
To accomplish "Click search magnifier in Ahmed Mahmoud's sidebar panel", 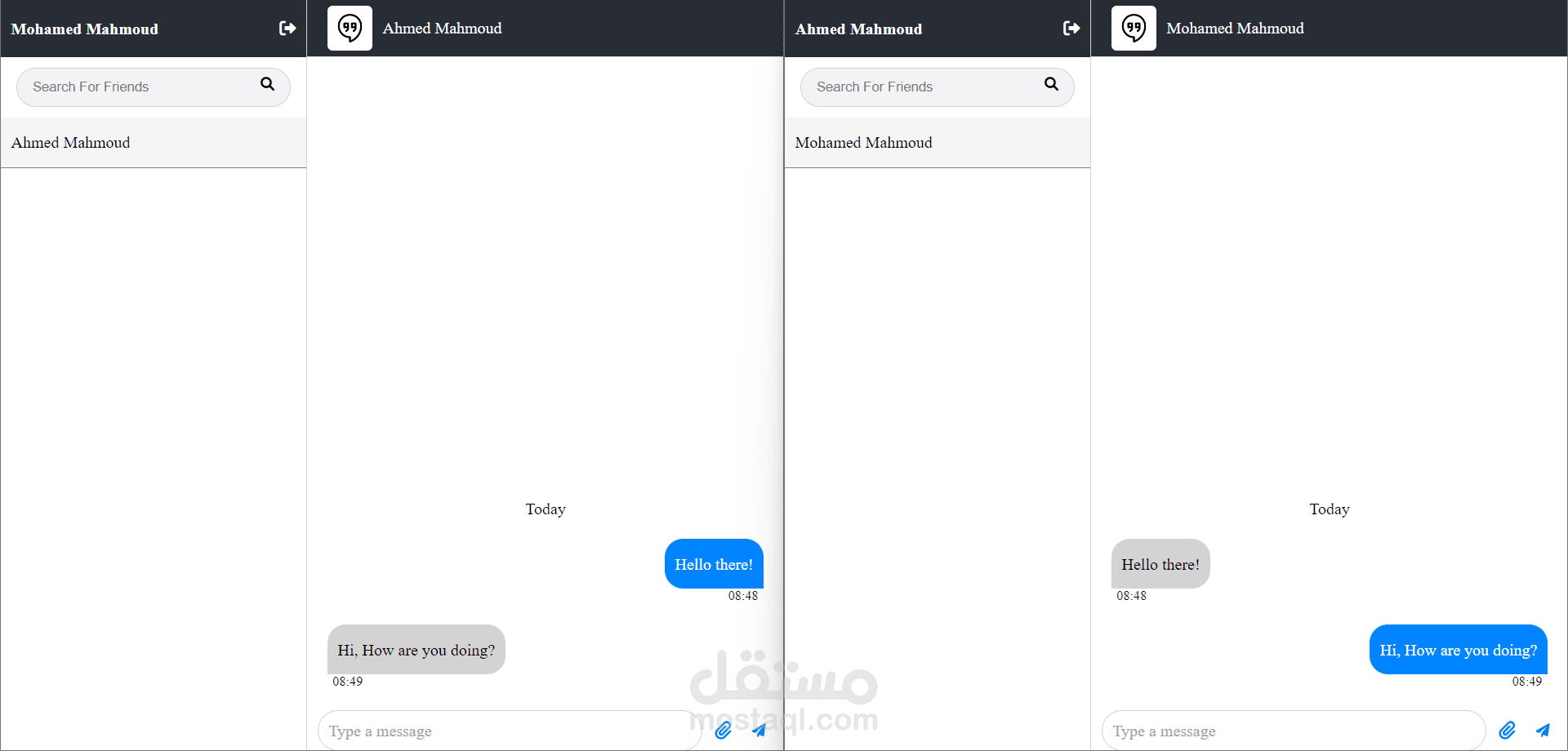I will click(1051, 84).
